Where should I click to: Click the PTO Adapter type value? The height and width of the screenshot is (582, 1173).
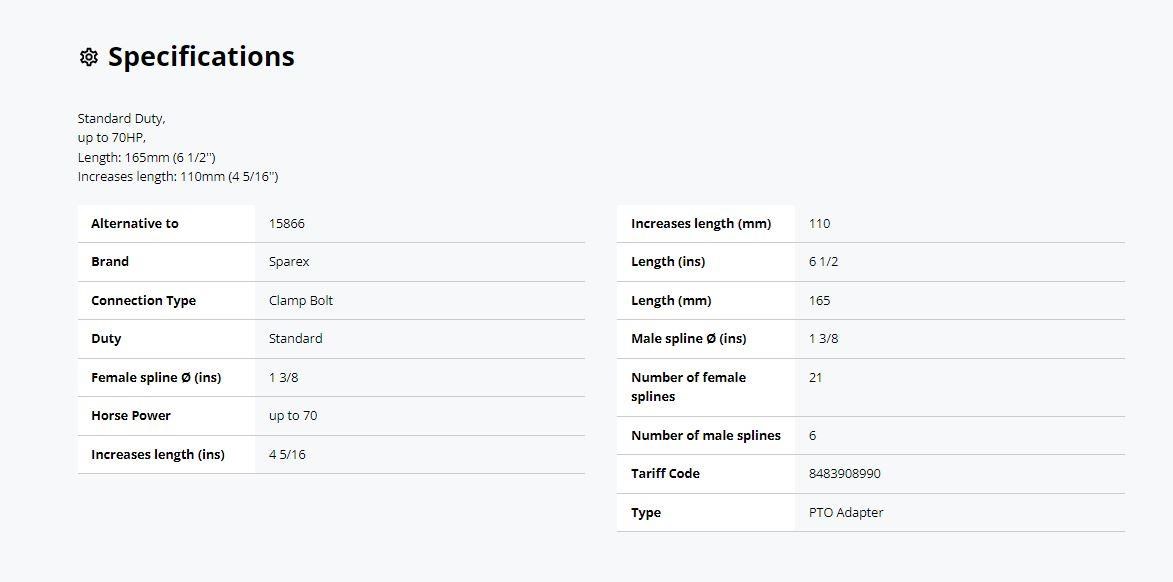pos(846,512)
